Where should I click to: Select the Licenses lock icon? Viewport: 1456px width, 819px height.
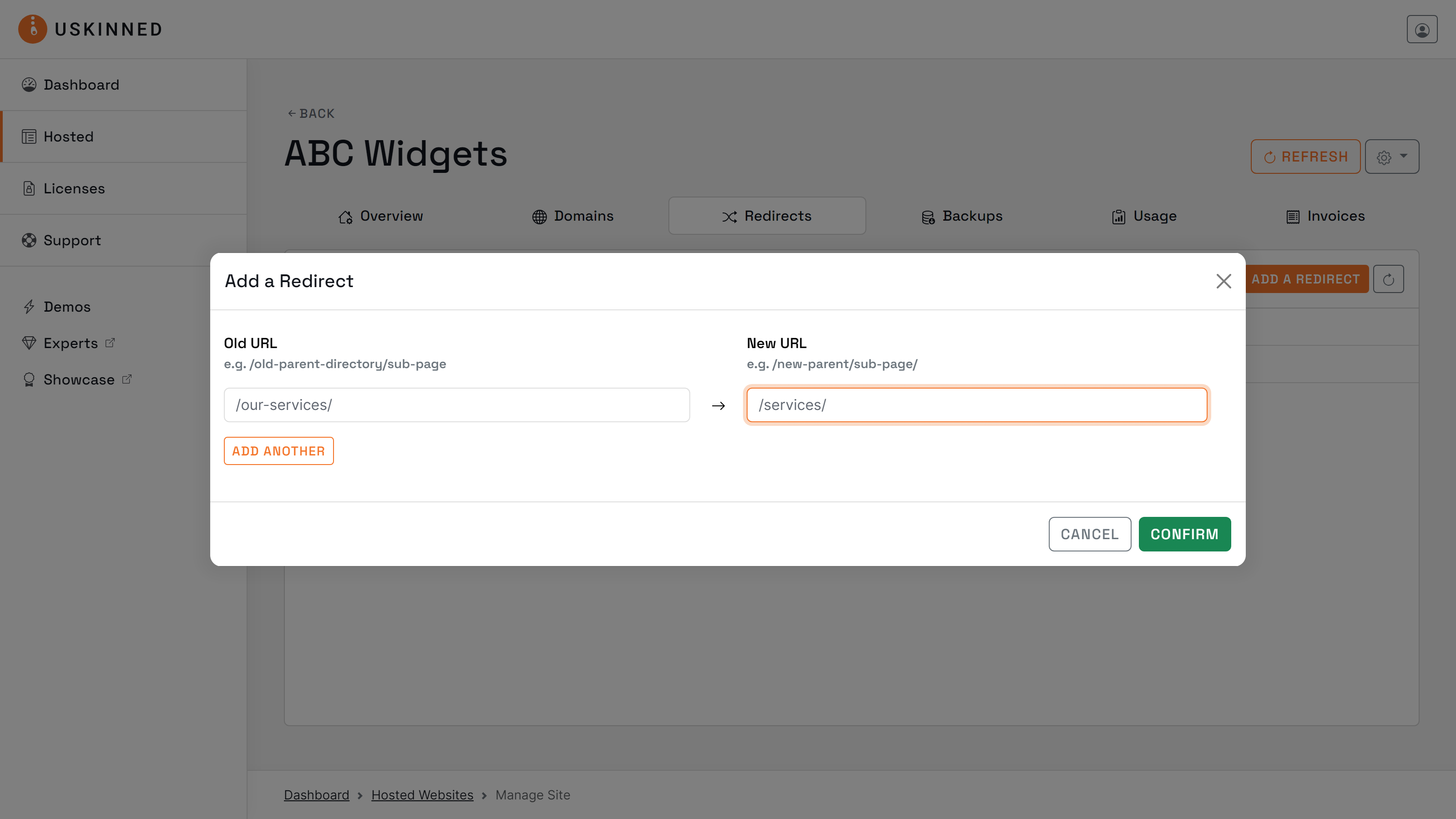coord(30,188)
